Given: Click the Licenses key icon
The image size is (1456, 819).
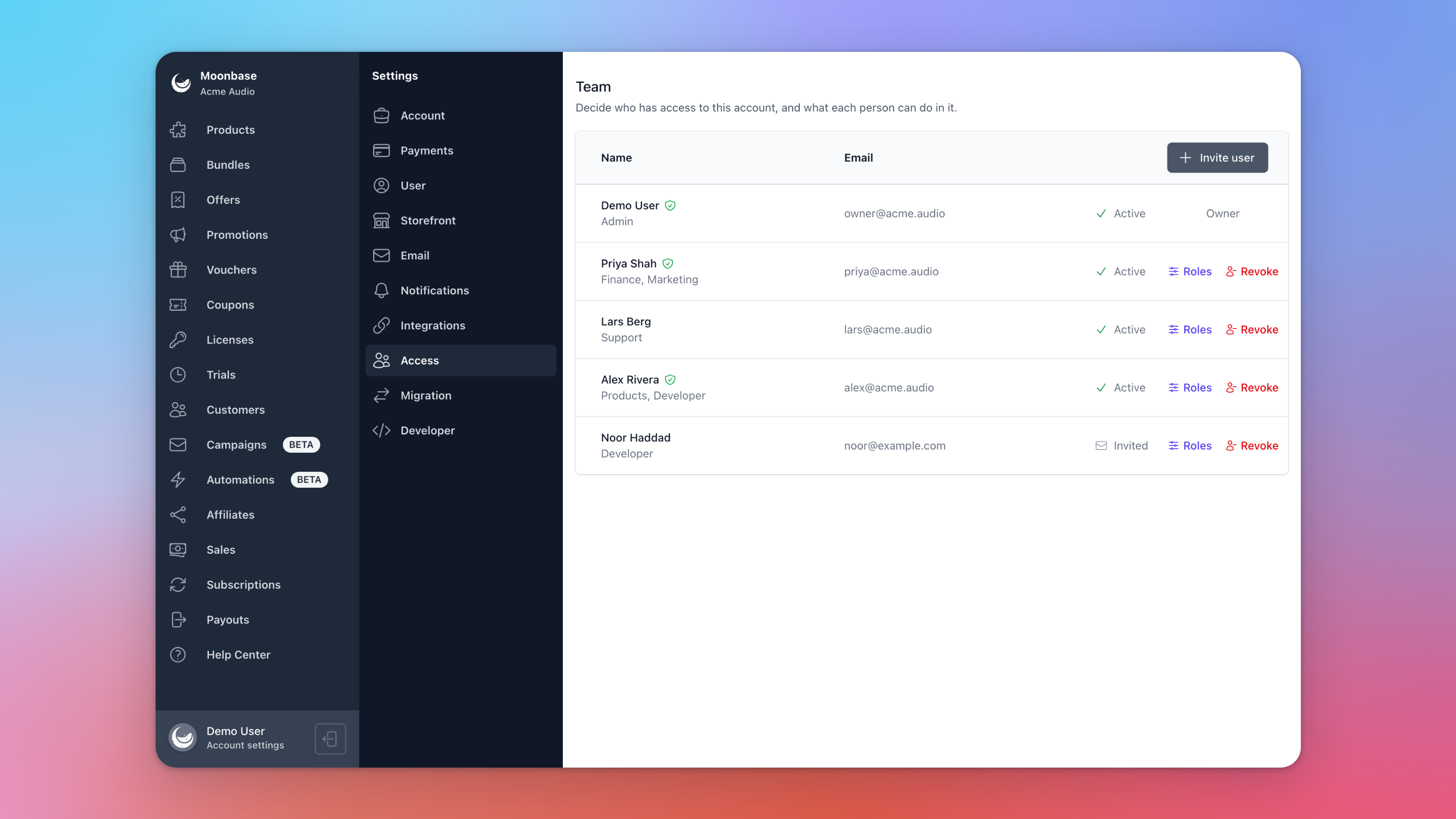Looking at the screenshot, I should click(178, 340).
